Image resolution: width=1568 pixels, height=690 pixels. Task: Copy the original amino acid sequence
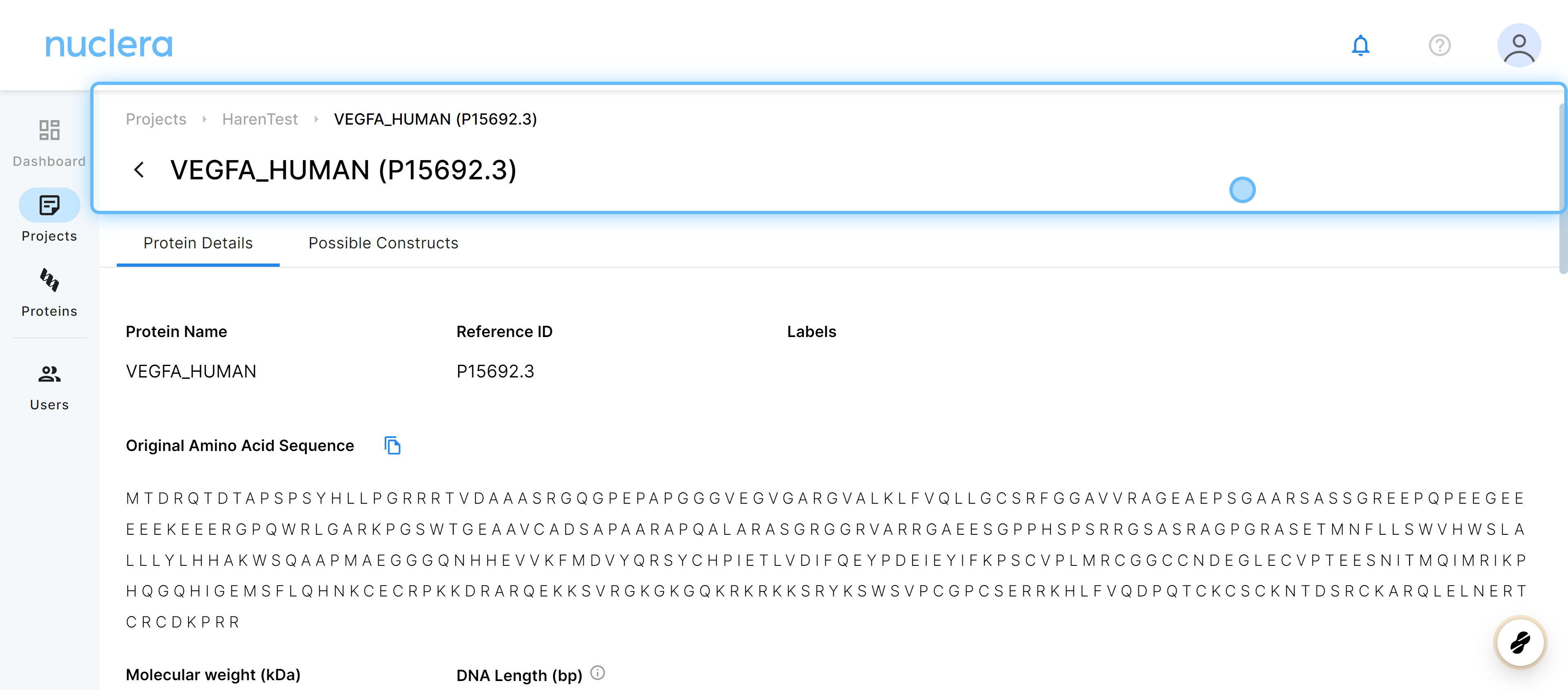[392, 446]
